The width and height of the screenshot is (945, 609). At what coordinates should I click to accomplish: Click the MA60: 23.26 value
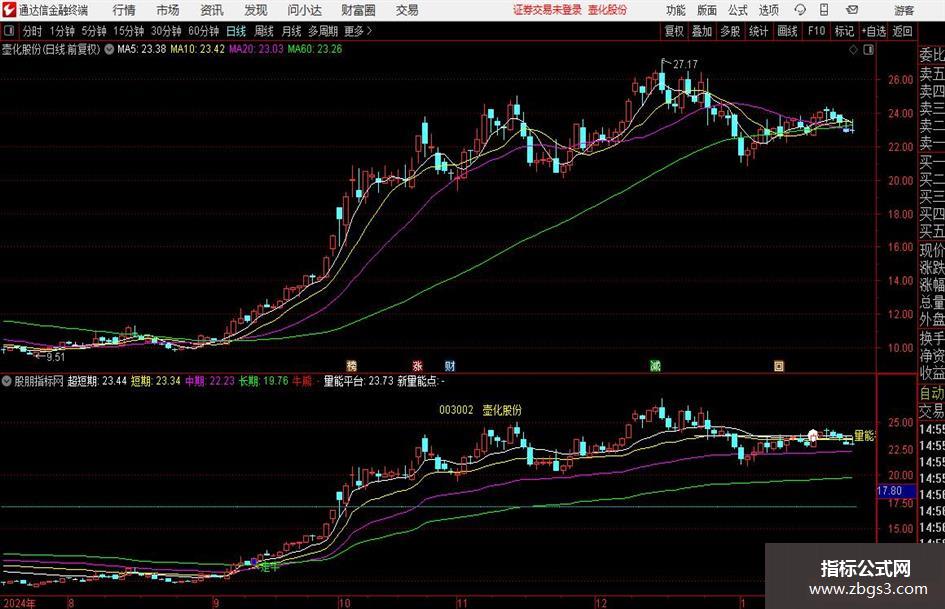click(315, 49)
